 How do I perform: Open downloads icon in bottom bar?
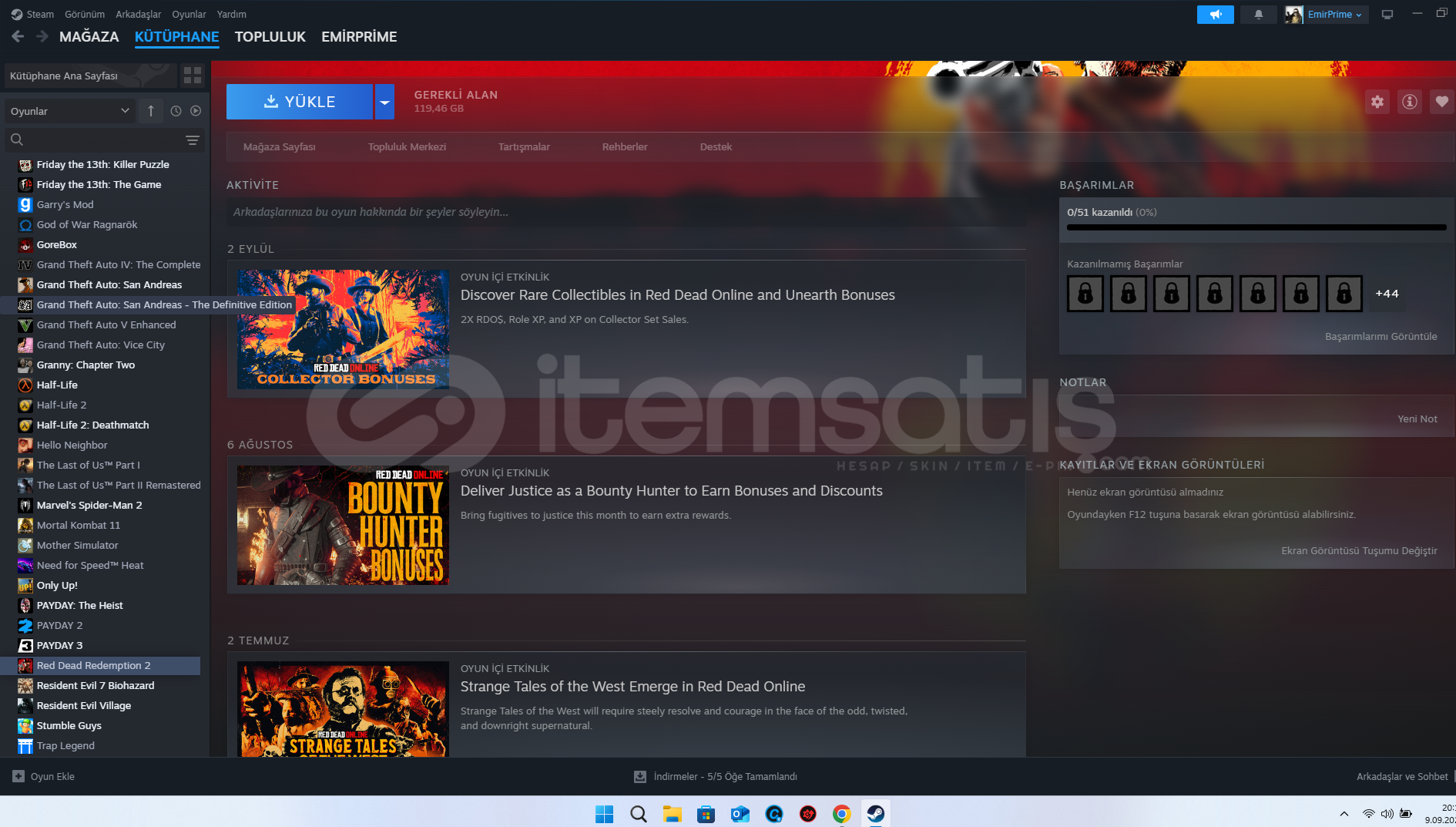(x=640, y=776)
